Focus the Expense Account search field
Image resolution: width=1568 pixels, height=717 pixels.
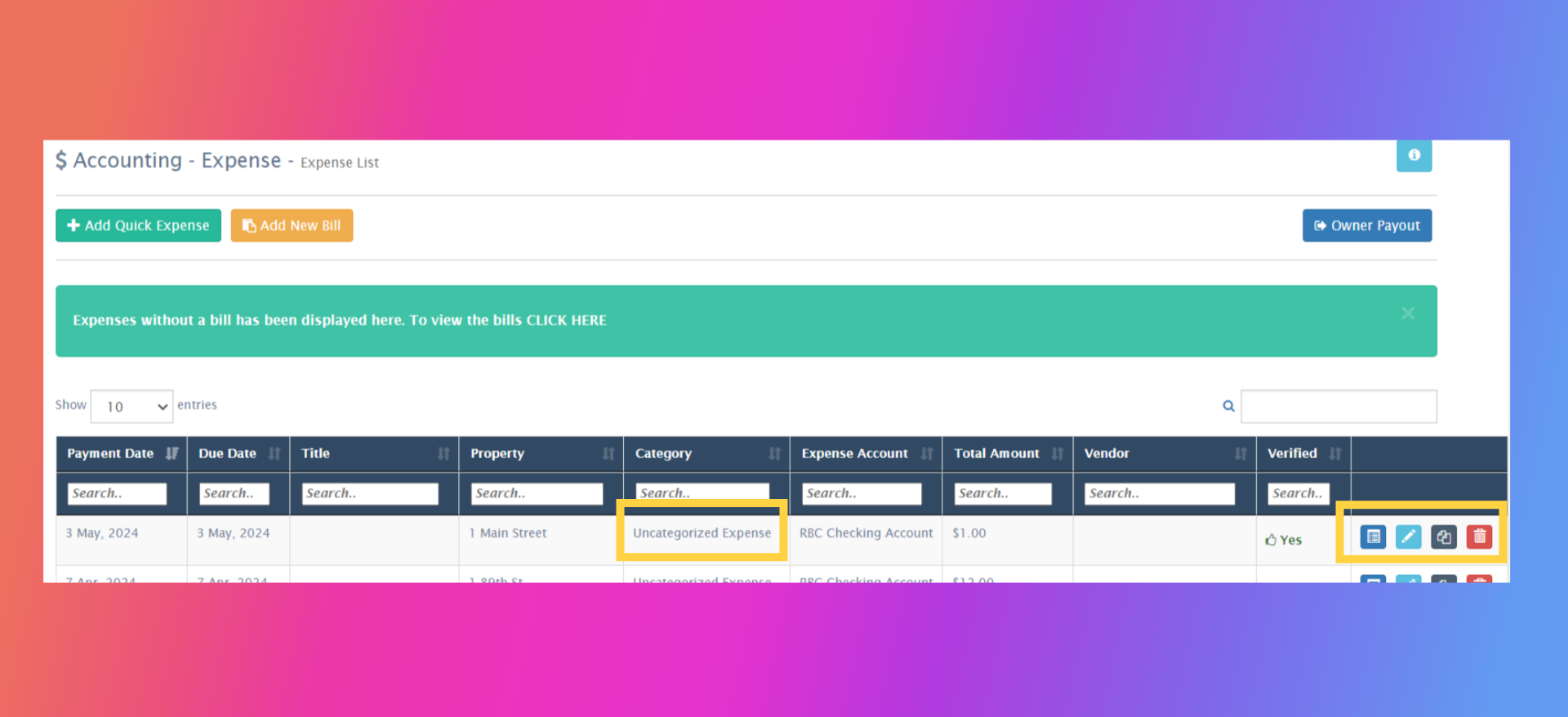click(x=862, y=493)
